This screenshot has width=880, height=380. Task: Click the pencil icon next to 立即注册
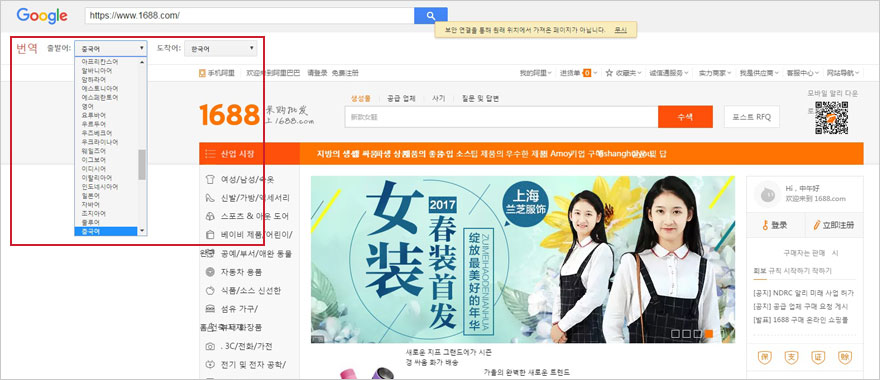(817, 225)
